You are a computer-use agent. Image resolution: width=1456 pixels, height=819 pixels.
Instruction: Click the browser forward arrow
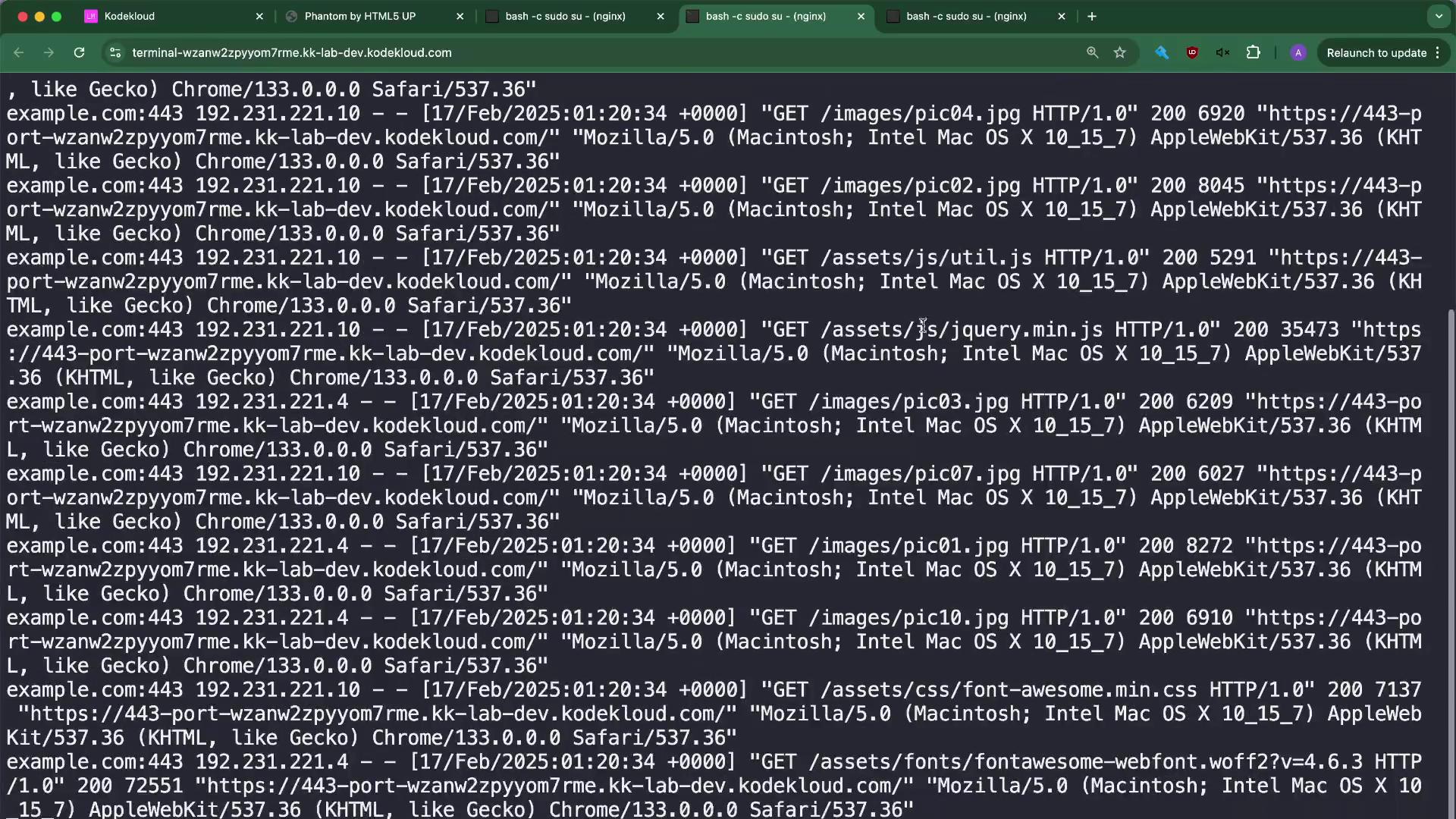(49, 52)
